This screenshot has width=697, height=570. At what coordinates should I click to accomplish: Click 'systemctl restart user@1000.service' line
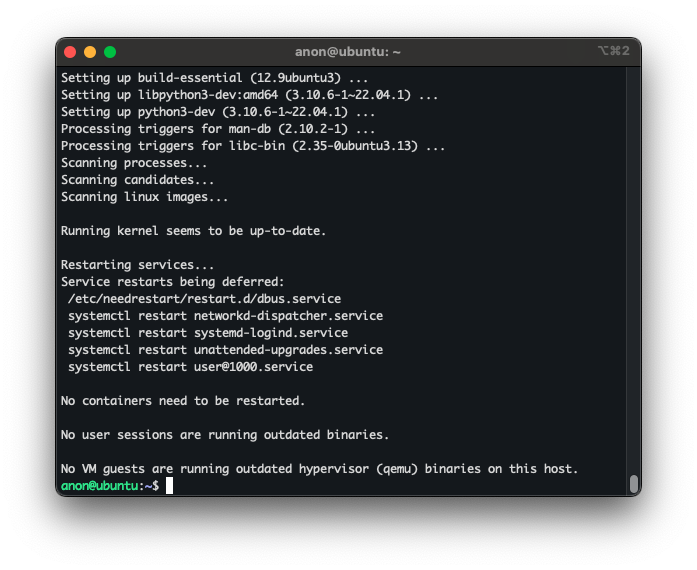click(190, 367)
